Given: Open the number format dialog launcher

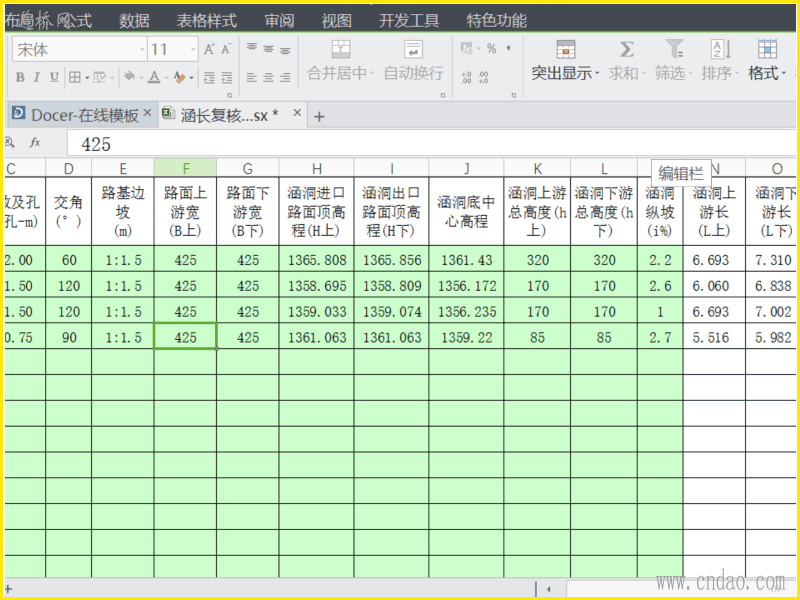Looking at the screenshot, I should 514,95.
